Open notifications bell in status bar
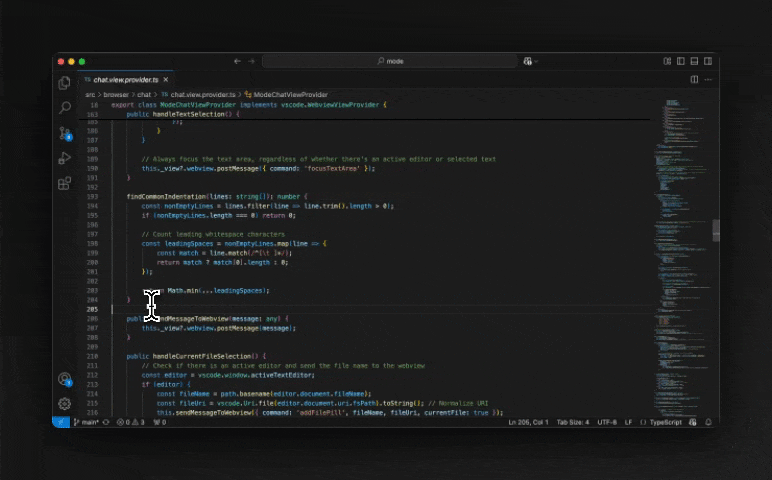This screenshot has height=480, width=772. click(x=708, y=422)
